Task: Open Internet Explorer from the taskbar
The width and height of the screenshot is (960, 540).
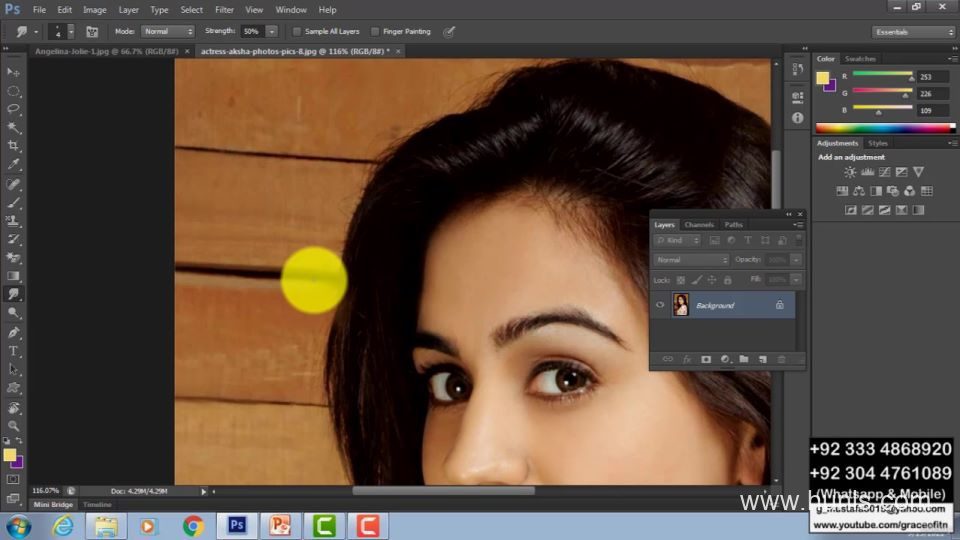Action: click(x=63, y=526)
